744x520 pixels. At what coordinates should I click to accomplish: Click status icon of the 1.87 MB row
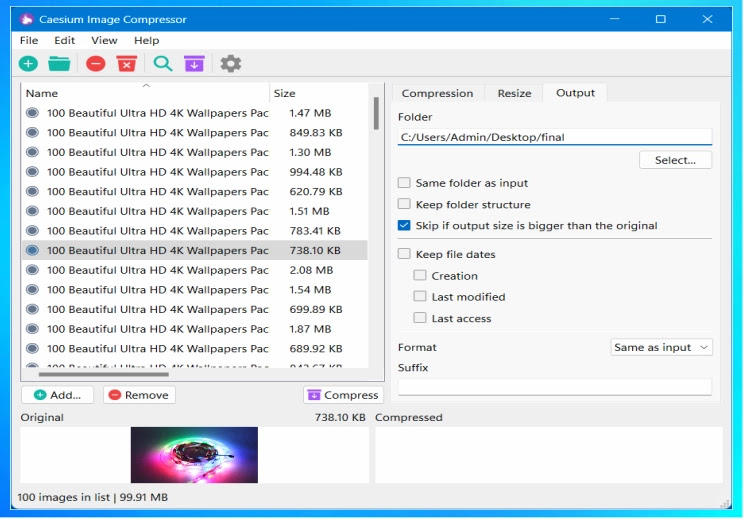(32, 329)
